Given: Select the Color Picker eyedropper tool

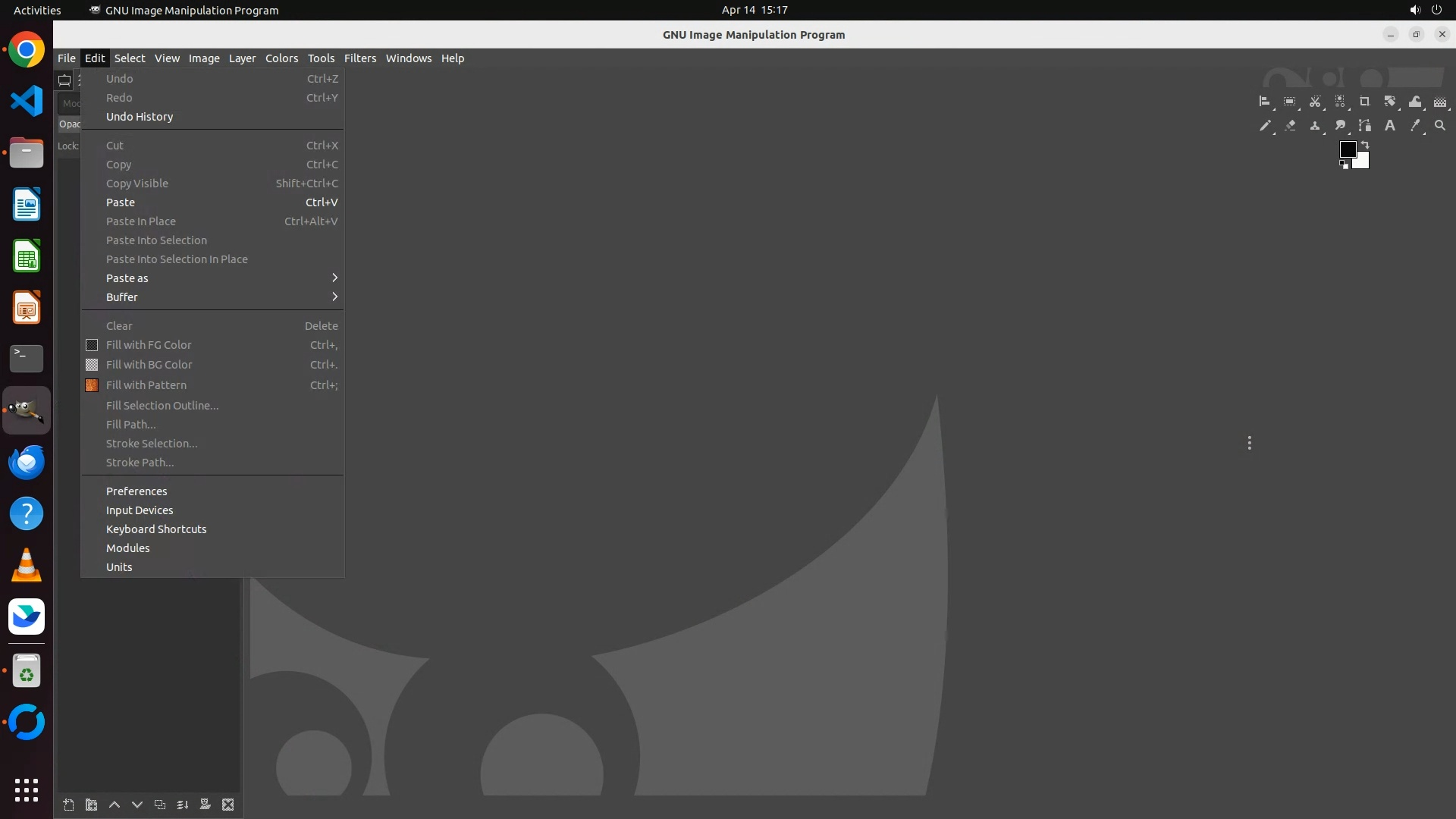Looking at the screenshot, I should (x=1414, y=126).
